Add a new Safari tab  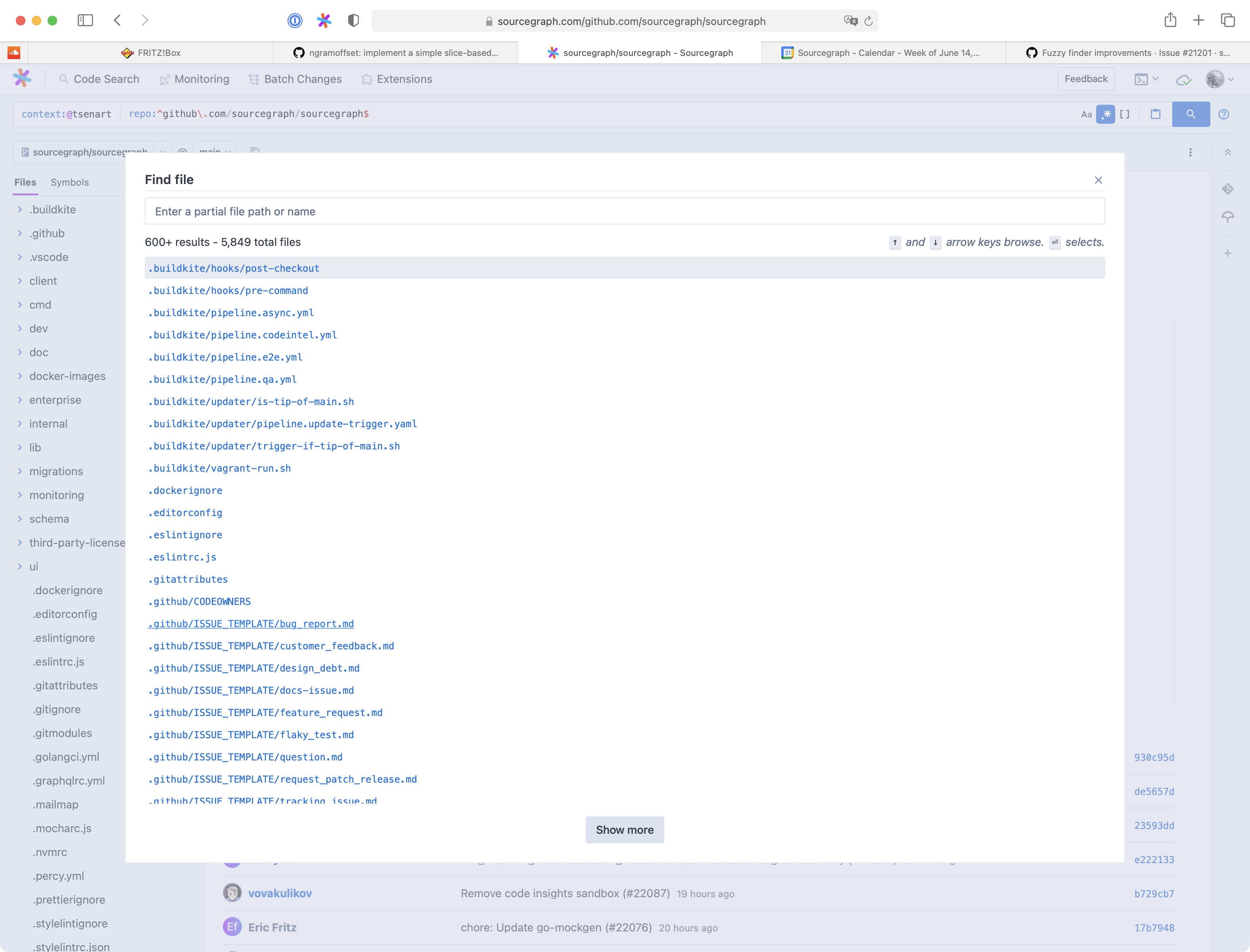[1198, 20]
